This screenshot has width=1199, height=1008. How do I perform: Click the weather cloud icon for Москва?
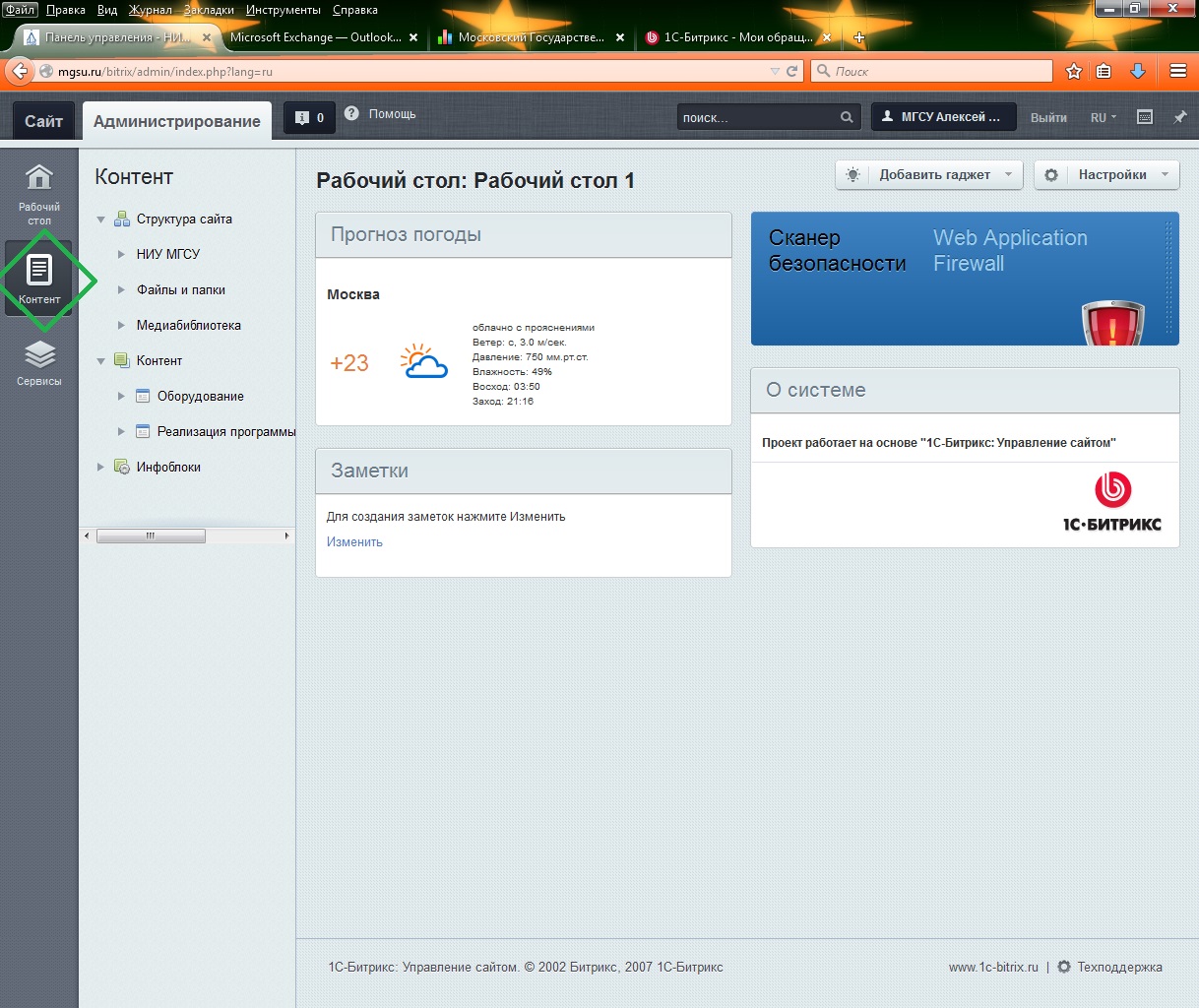[x=424, y=361]
